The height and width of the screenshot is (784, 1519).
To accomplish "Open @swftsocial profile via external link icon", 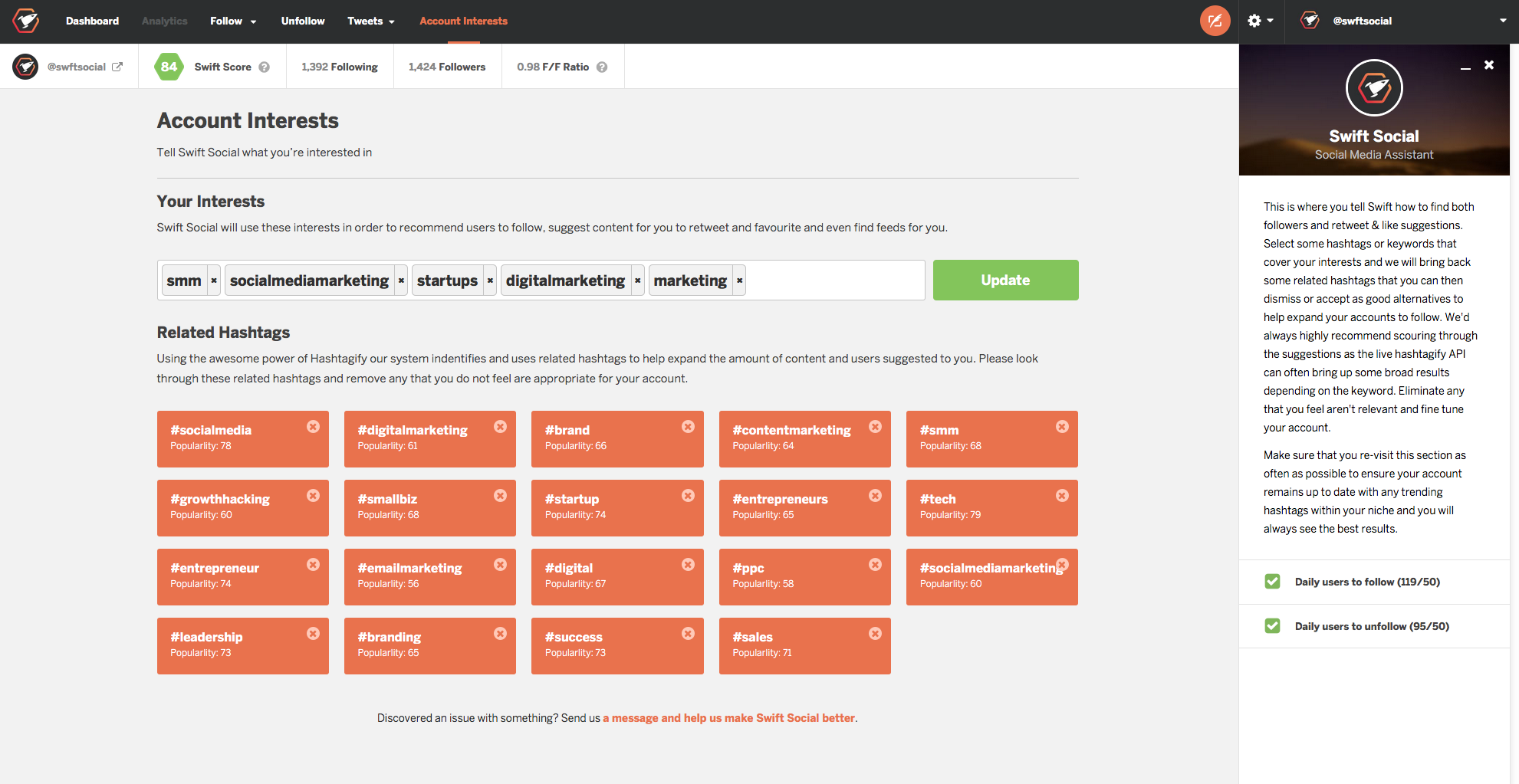I will point(117,67).
